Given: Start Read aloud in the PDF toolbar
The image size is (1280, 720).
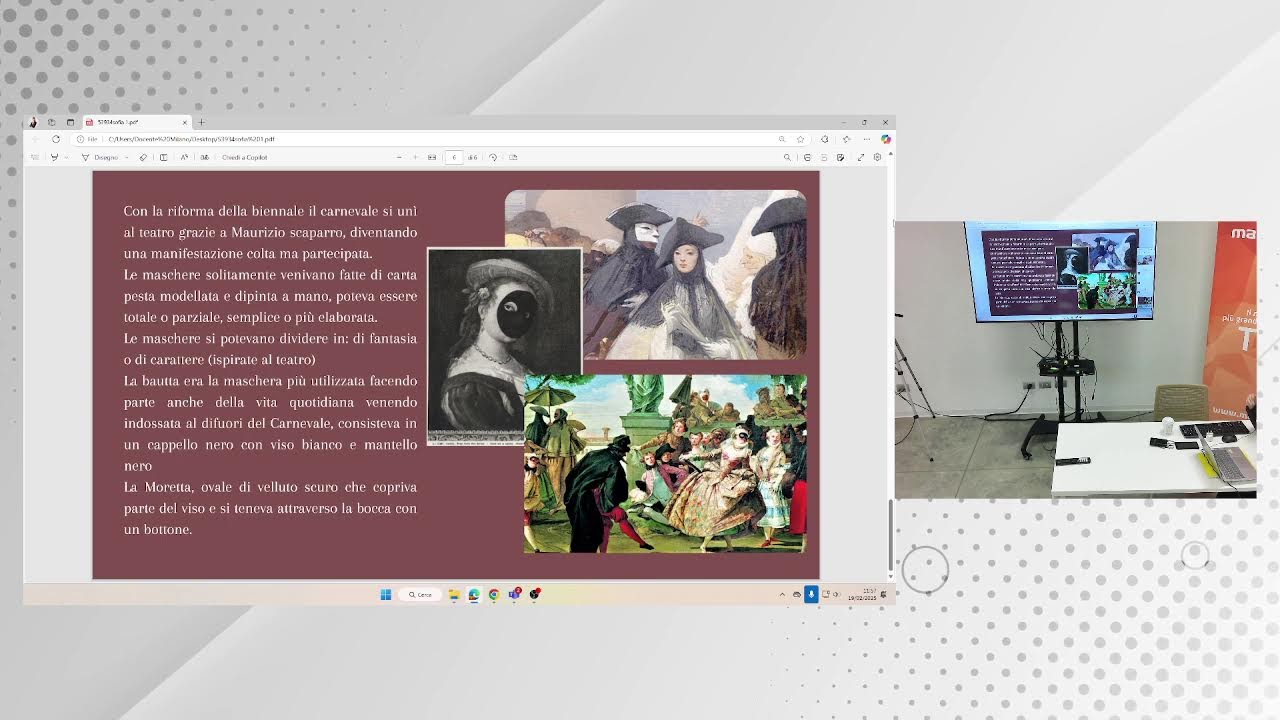Looking at the screenshot, I should (x=184, y=157).
